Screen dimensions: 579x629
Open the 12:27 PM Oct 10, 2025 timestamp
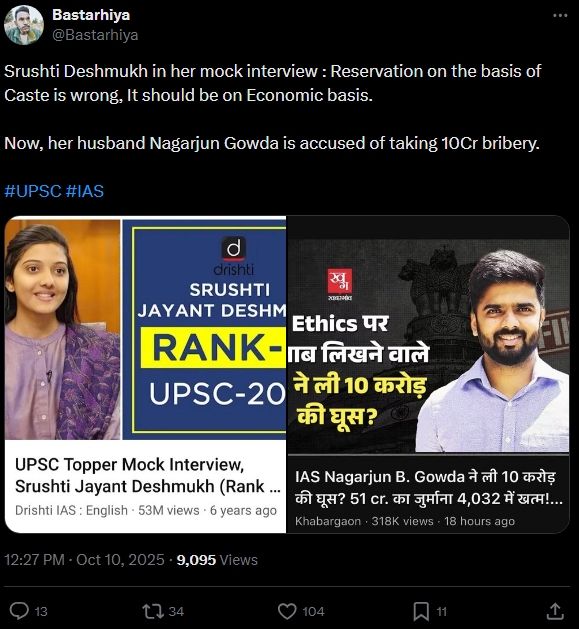84,560
